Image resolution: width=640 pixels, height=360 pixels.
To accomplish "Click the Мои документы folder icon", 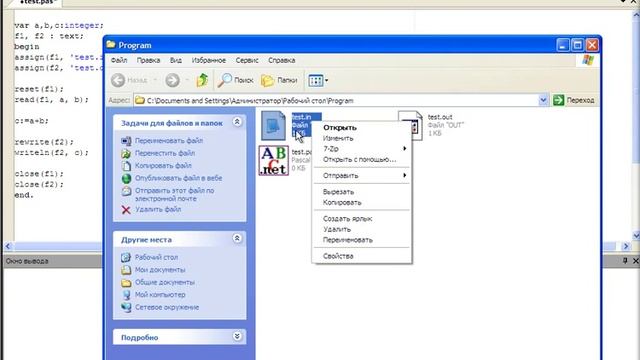I will click(x=126, y=270).
